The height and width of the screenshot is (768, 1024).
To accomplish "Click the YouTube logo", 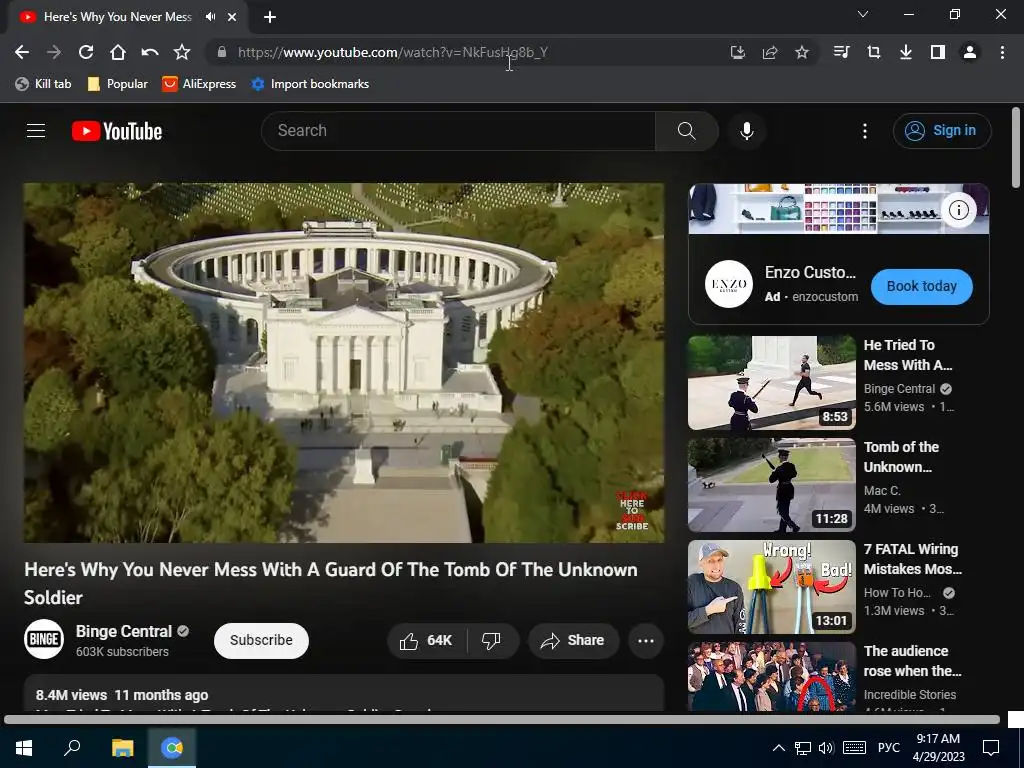I will tap(117, 131).
